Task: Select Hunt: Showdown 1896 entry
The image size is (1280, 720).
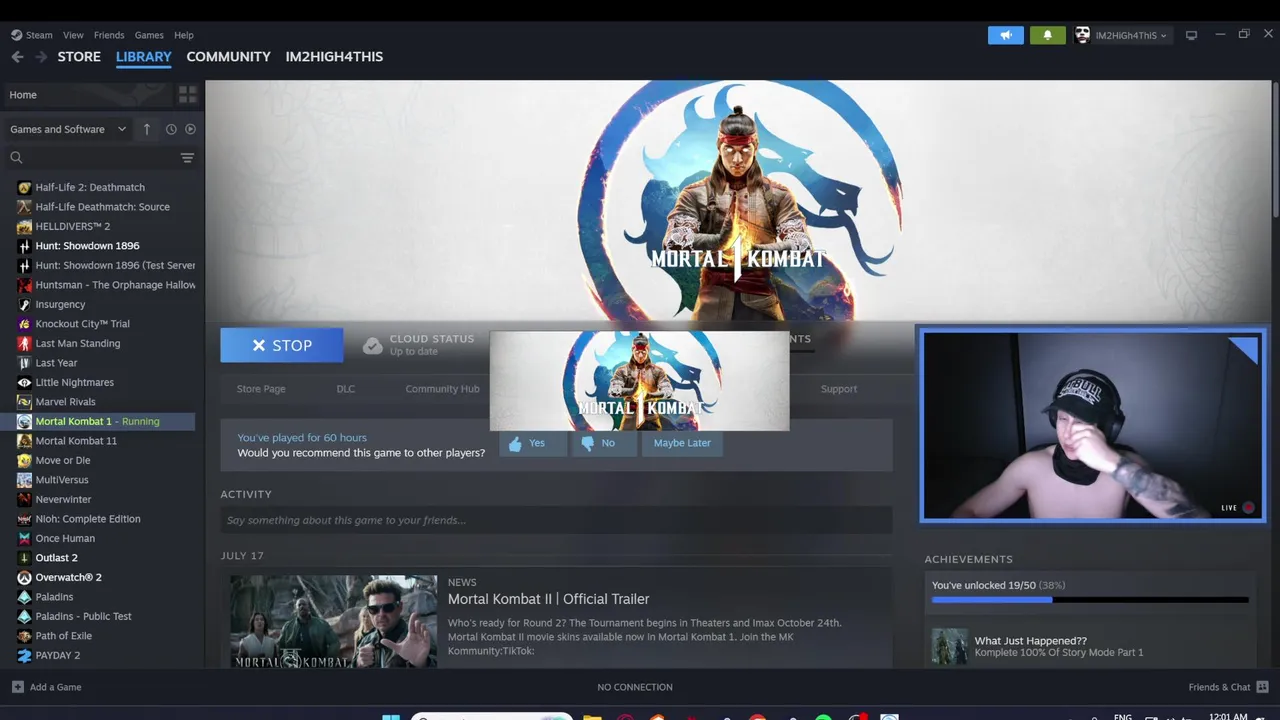Action: (x=87, y=246)
